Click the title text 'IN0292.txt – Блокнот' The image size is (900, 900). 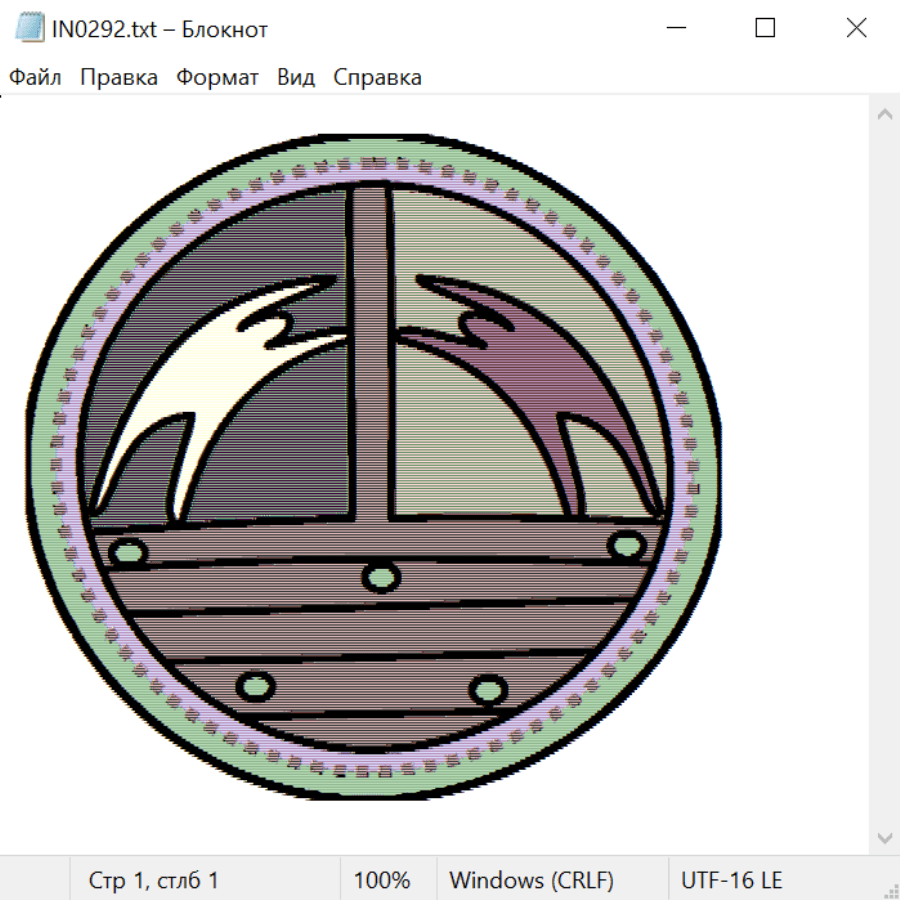tap(160, 29)
